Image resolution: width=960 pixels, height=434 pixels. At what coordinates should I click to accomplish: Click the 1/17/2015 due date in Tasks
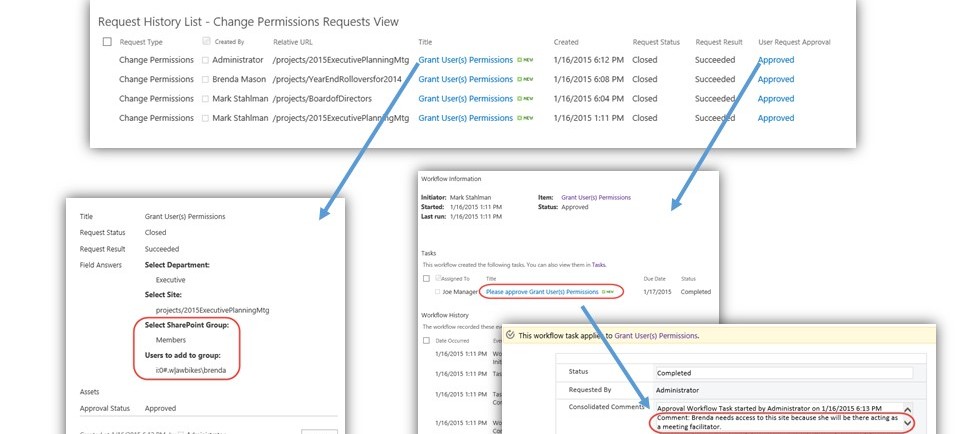(657, 292)
